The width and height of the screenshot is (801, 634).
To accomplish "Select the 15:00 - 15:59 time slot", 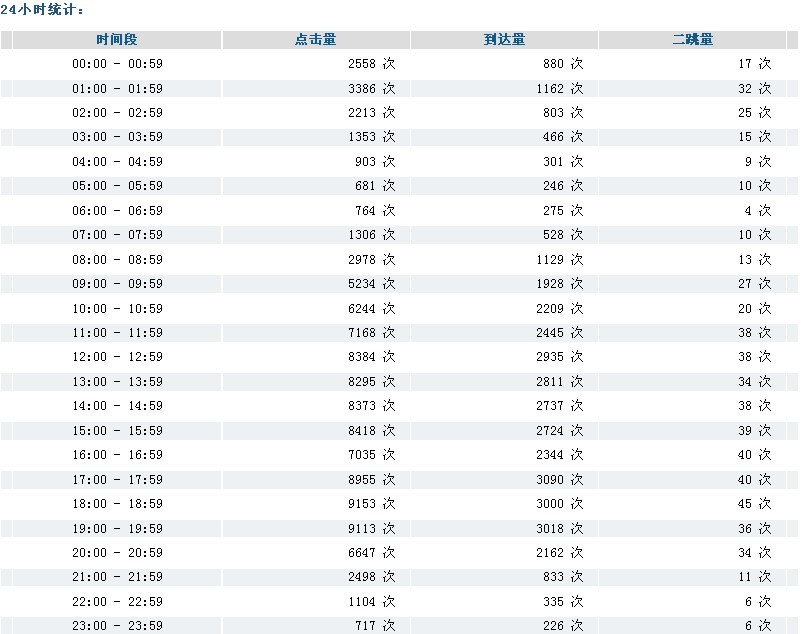I will coord(117,431).
